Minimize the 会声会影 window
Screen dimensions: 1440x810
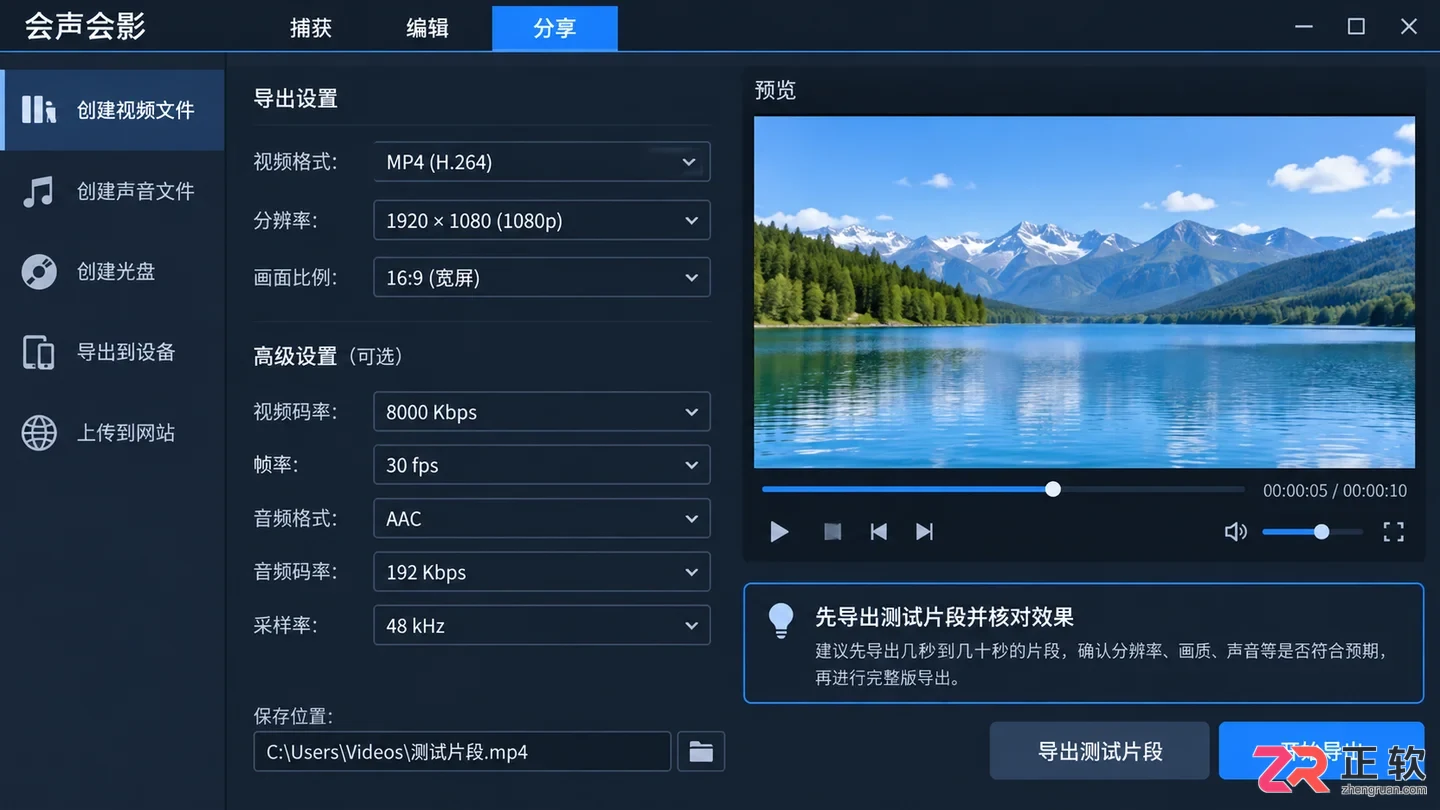click(x=1304, y=27)
